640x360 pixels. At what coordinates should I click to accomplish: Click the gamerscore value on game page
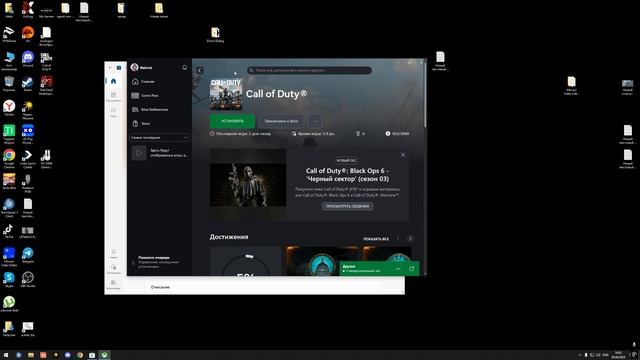coord(397,133)
